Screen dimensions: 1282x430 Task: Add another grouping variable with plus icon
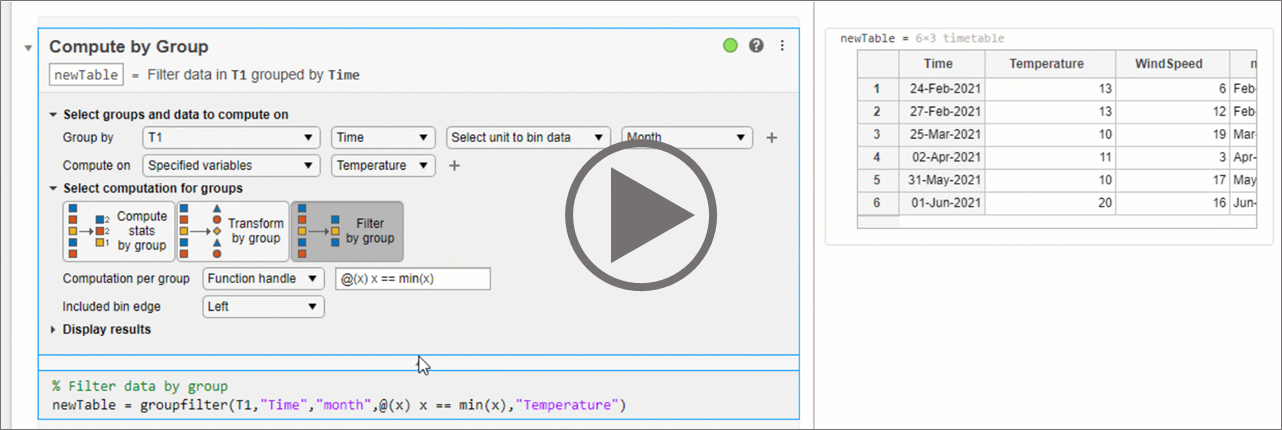[x=771, y=138]
